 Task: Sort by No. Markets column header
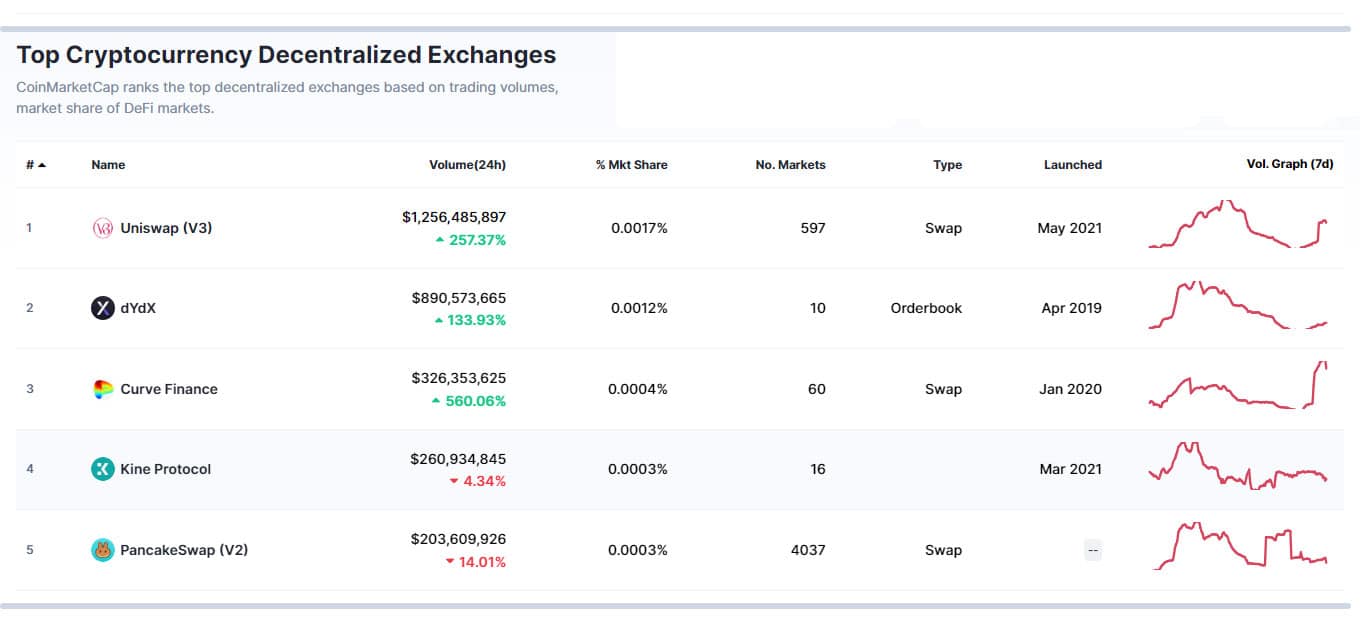790,165
